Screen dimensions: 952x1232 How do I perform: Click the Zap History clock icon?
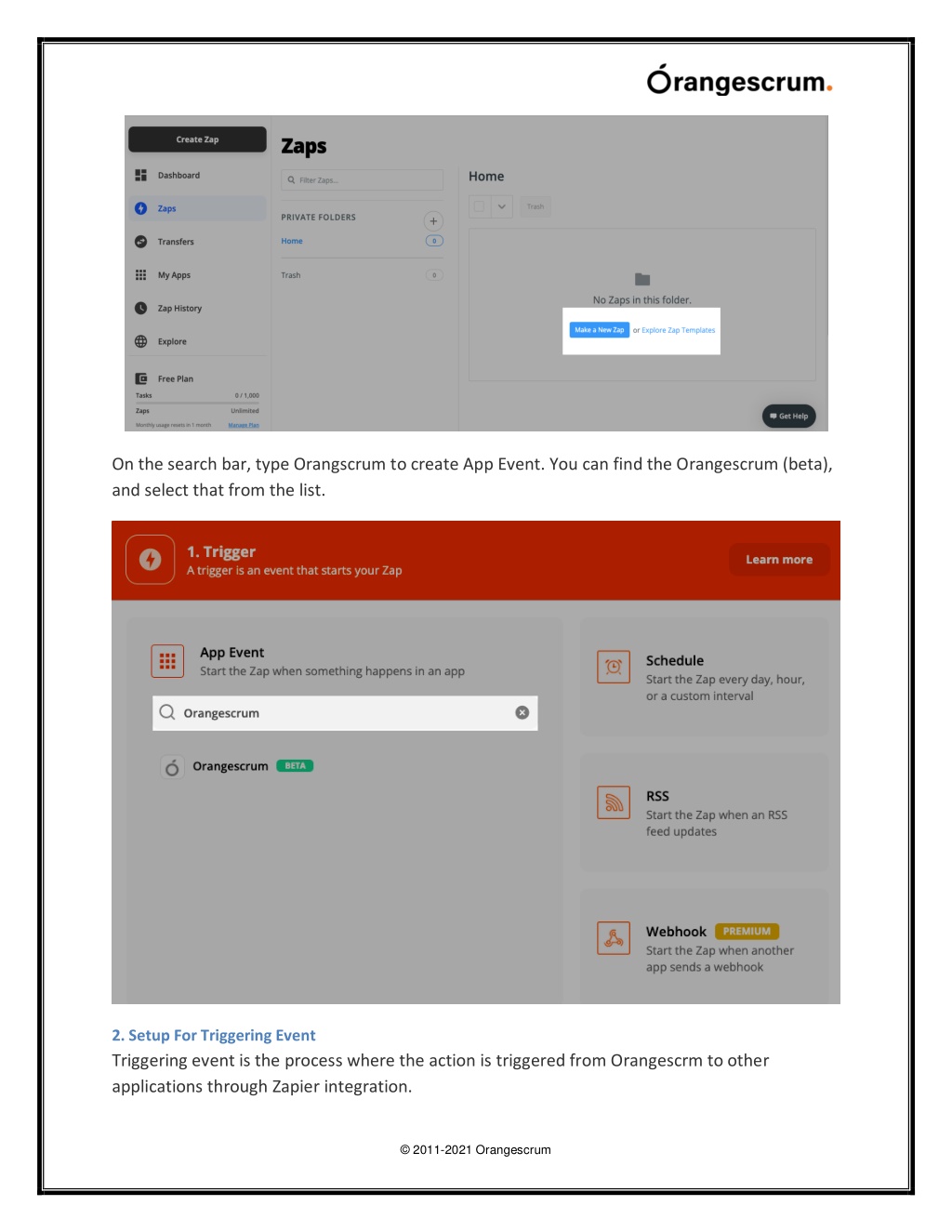[x=141, y=308]
